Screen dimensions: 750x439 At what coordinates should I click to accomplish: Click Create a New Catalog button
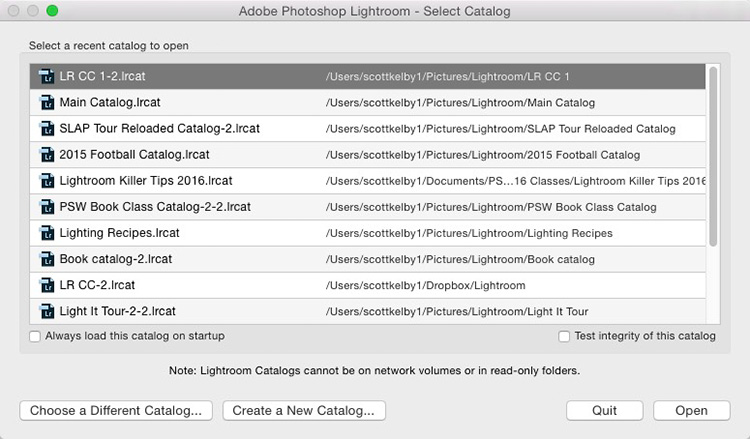pyautogui.click(x=304, y=411)
